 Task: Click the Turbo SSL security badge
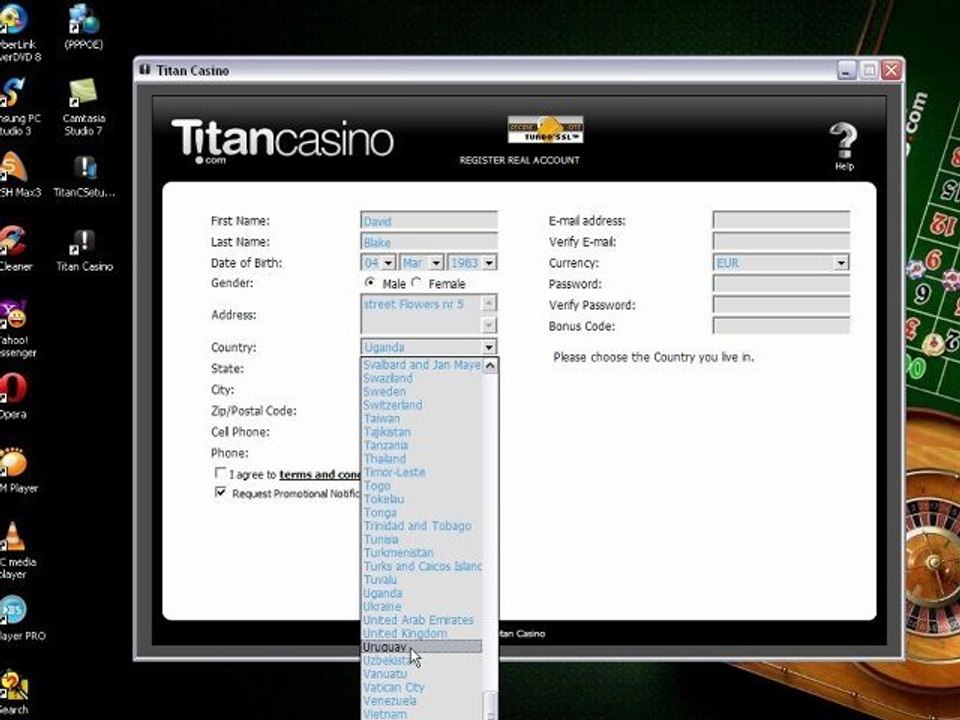coord(545,129)
